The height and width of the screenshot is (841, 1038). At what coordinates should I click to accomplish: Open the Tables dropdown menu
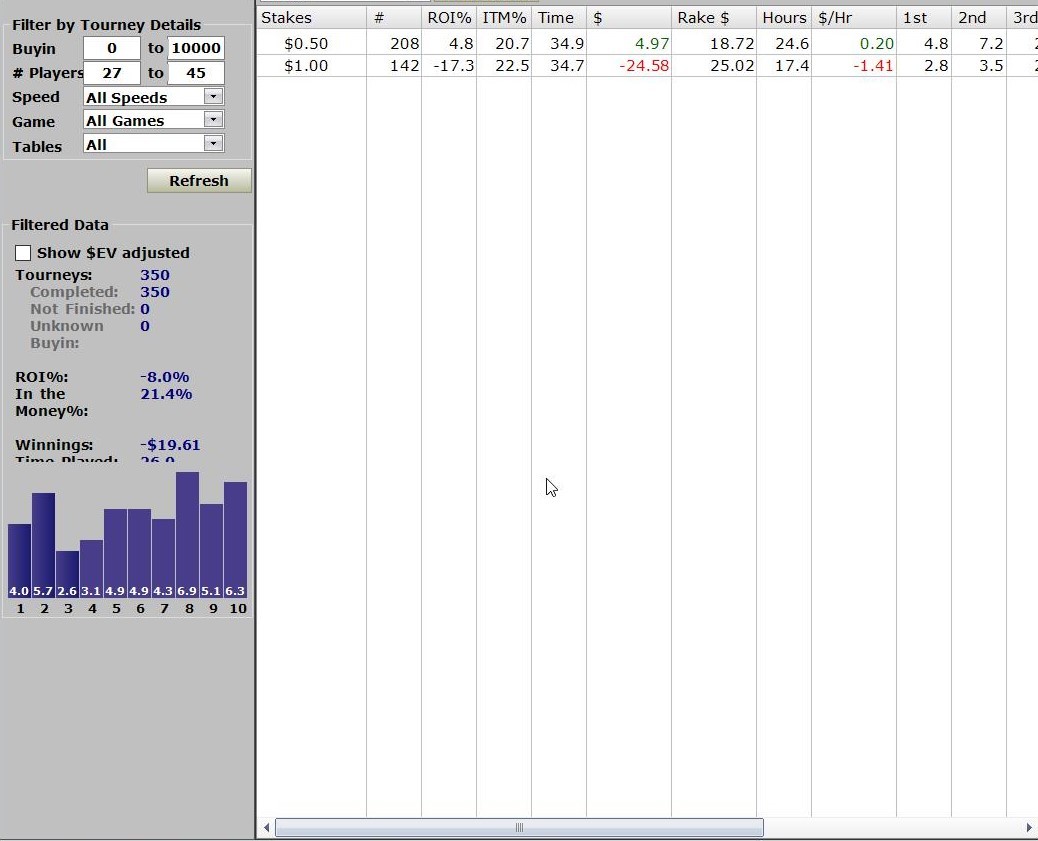tap(213, 144)
